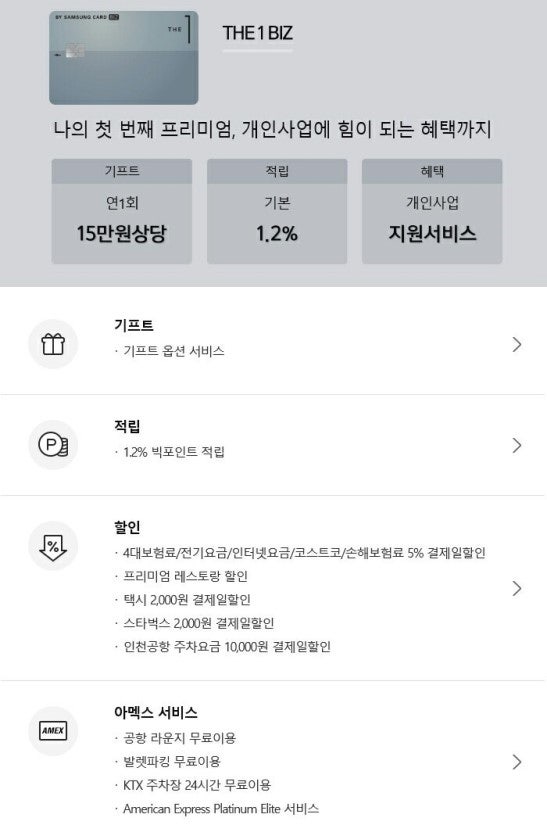Select the 혜택 지원서비스 tile
547x832 pixels.
pyautogui.click(x=432, y=211)
